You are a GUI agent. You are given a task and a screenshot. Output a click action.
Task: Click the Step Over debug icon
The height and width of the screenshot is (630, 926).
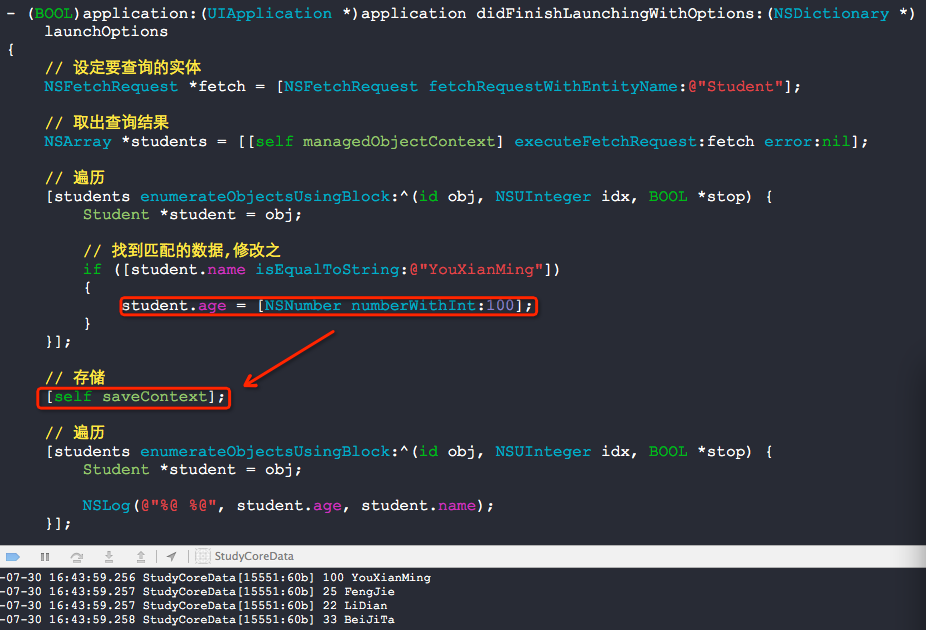77,556
